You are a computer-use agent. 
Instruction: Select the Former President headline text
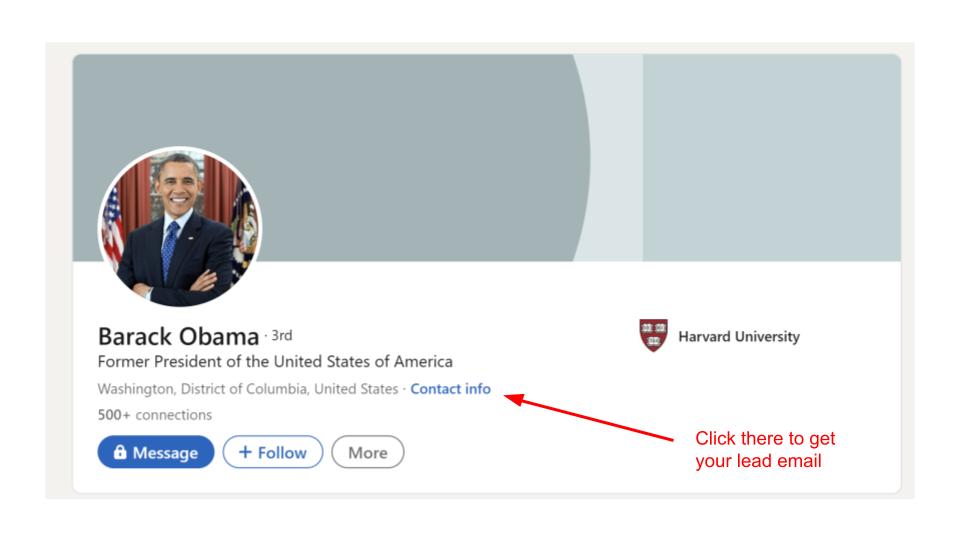tap(275, 361)
